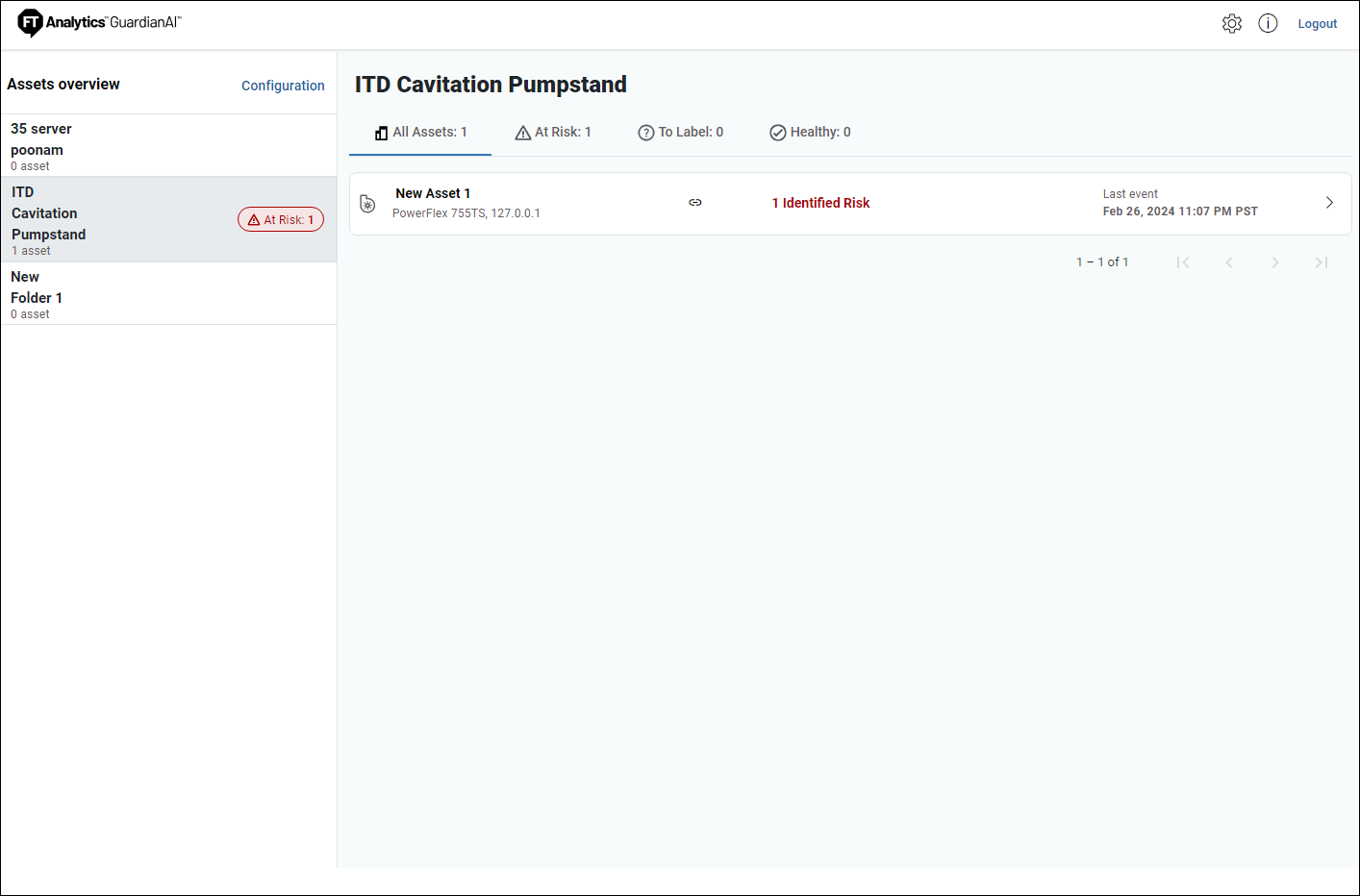Click the FT Analytics GuardianAI logo
The image size is (1360, 896).
(99, 23)
